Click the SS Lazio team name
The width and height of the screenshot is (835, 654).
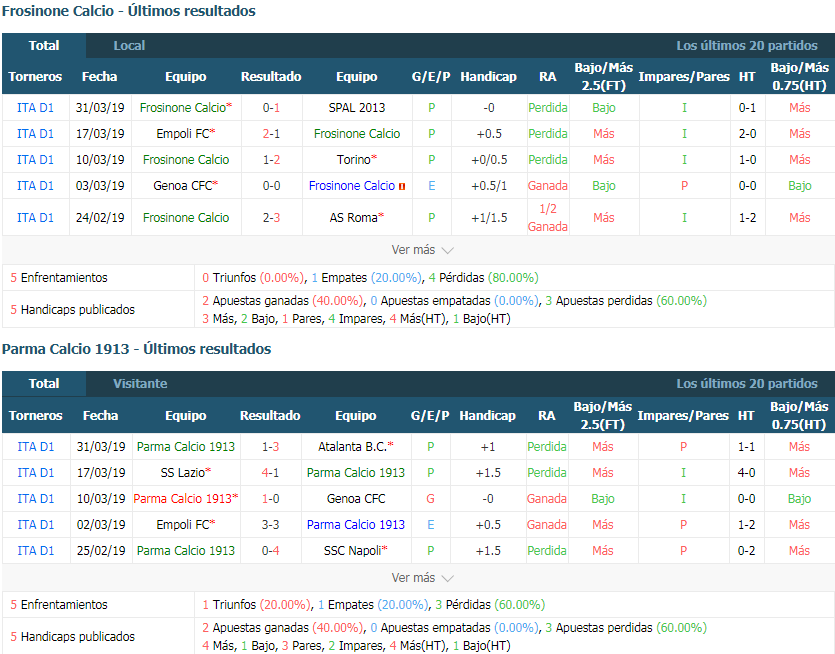(183, 473)
